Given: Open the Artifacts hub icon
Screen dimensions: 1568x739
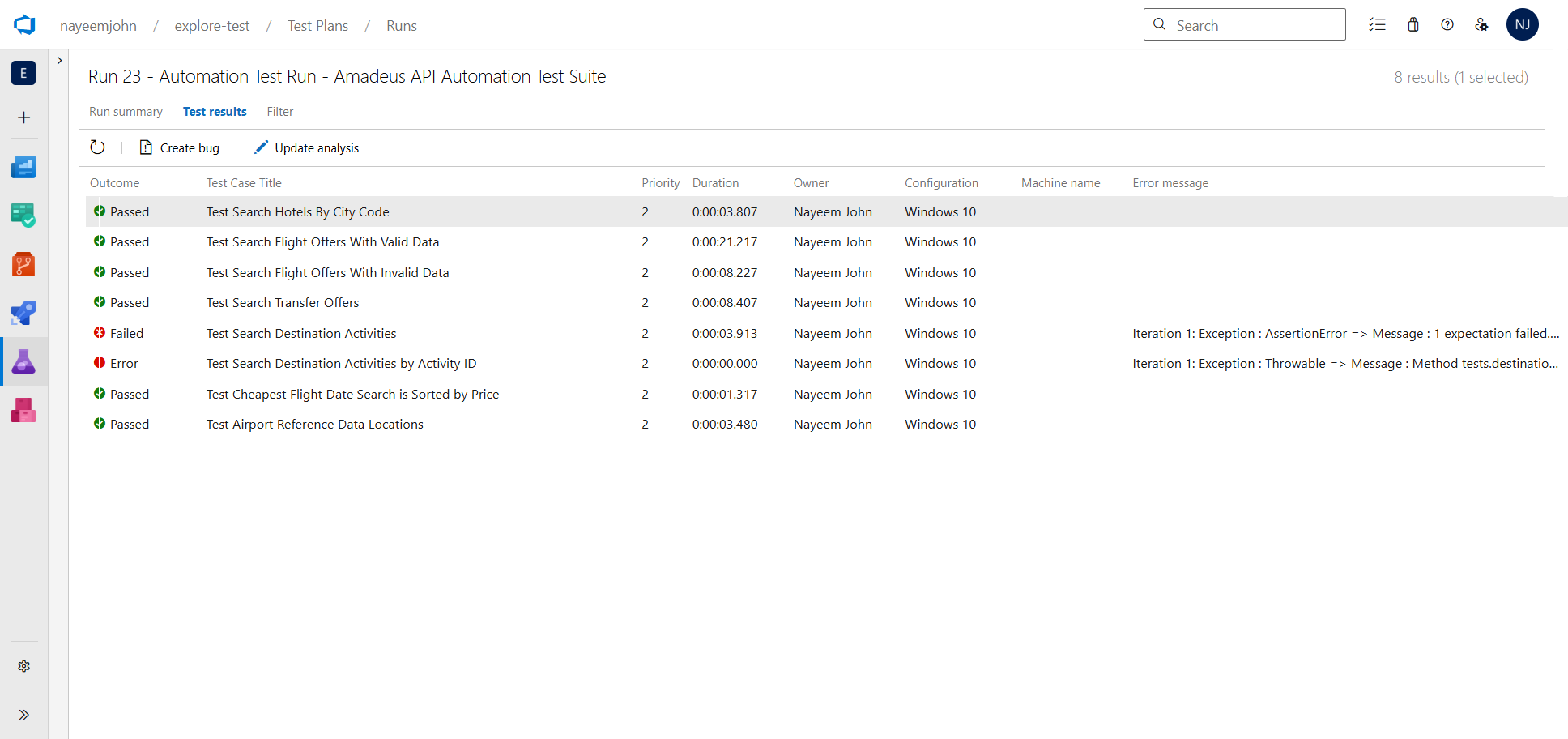Looking at the screenshot, I should (23, 410).
